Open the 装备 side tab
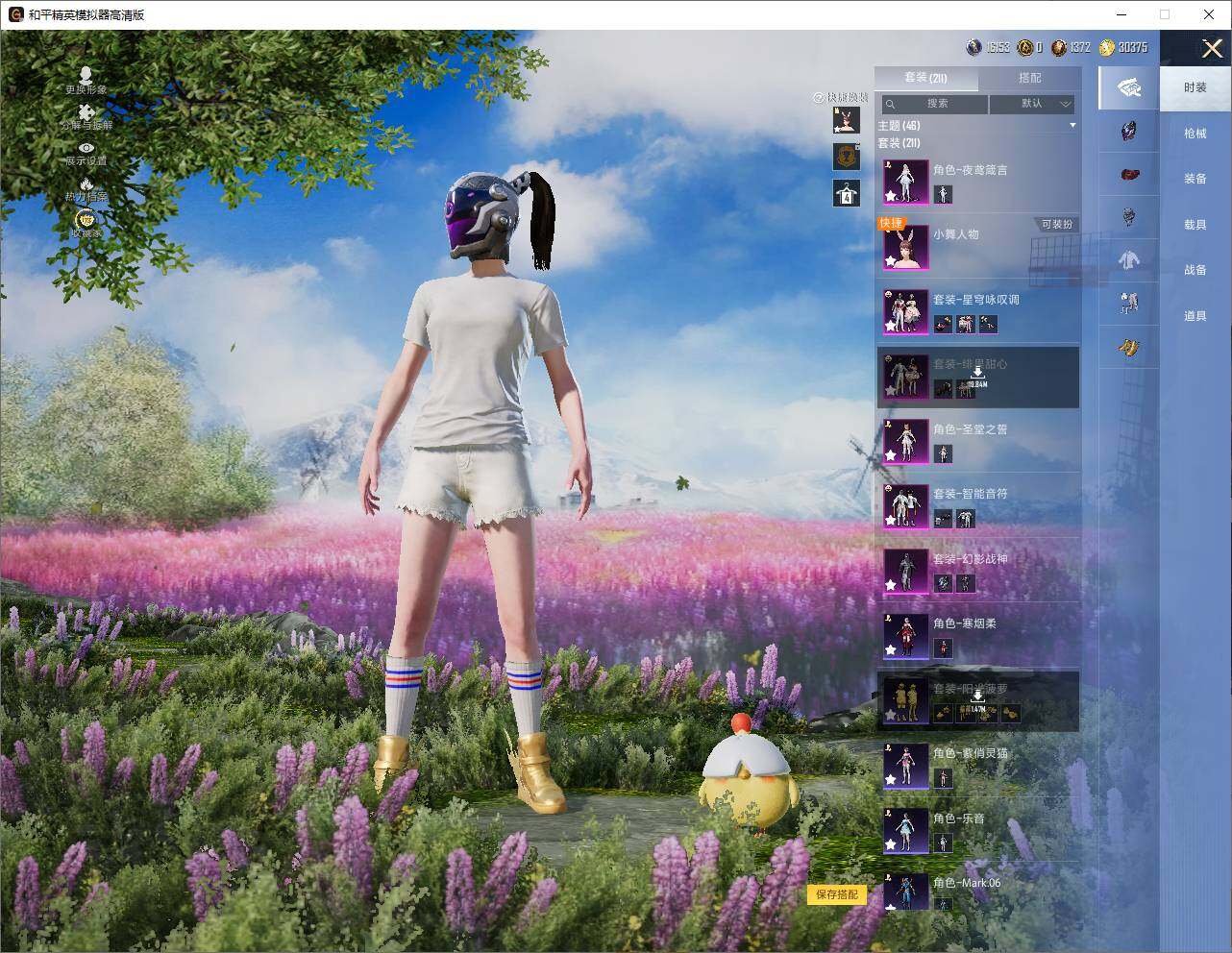Image resolution: width=1232 pixels, height=953 pixels. point(1195,179)
